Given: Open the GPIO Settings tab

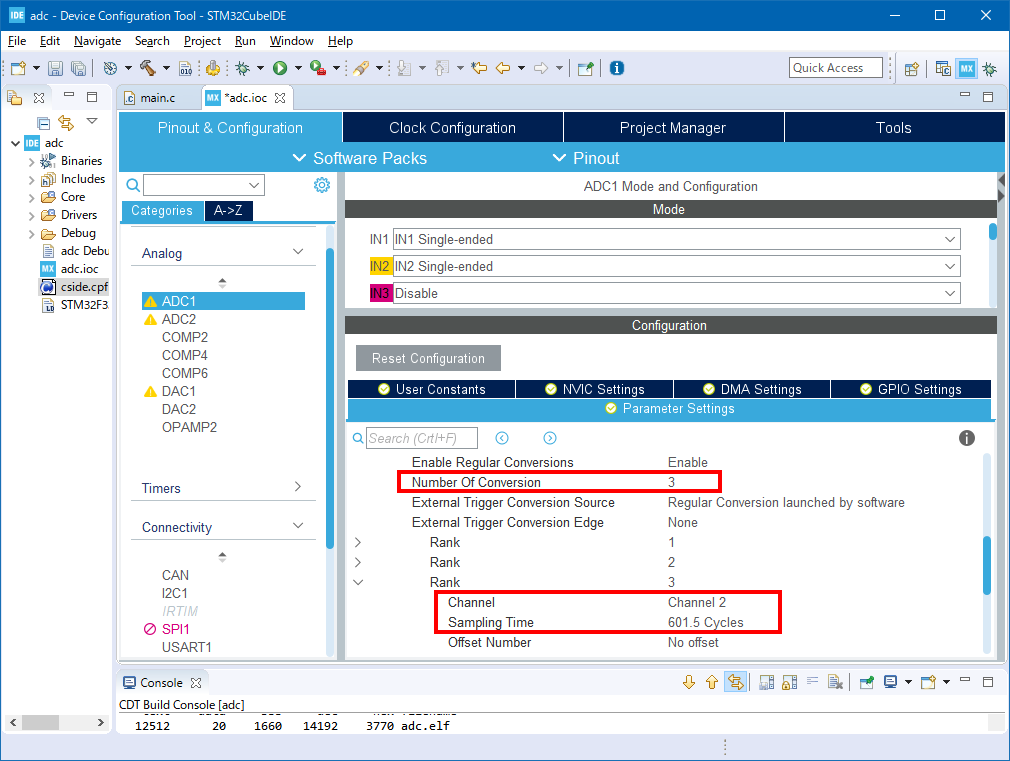Looking at the screenshot, I should [911, 389].
